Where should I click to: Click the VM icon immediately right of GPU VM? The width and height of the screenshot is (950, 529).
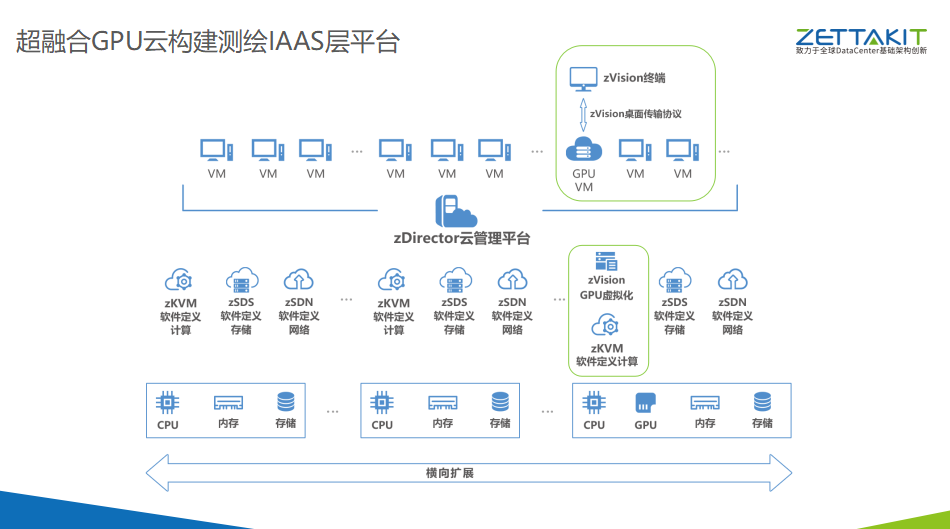click(635, 150)
